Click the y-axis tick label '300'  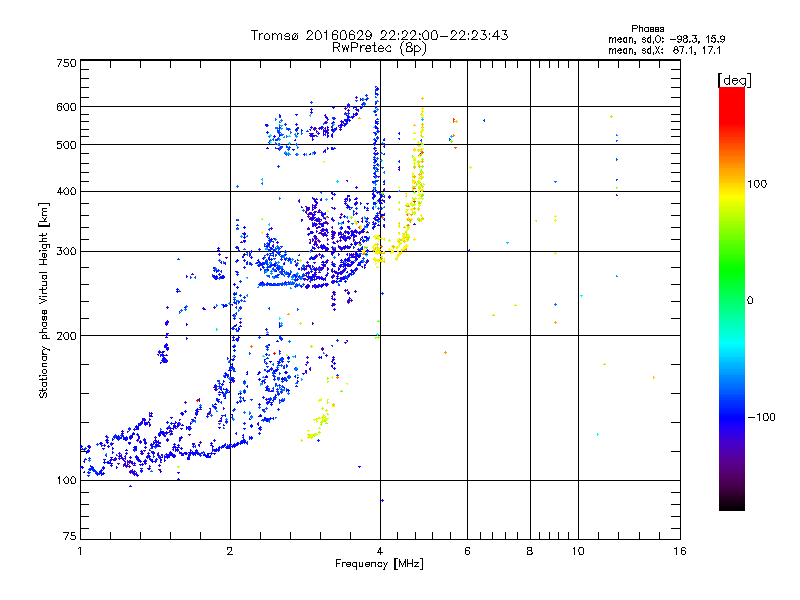66,252
